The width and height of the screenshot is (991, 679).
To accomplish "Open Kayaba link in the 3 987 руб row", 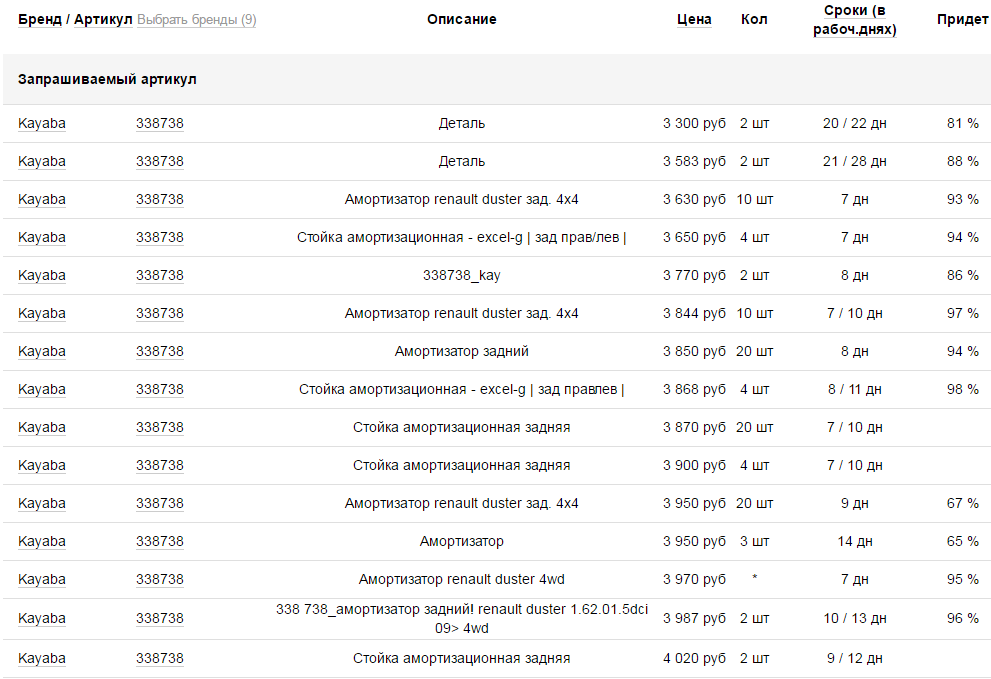I will click(42, 618).
